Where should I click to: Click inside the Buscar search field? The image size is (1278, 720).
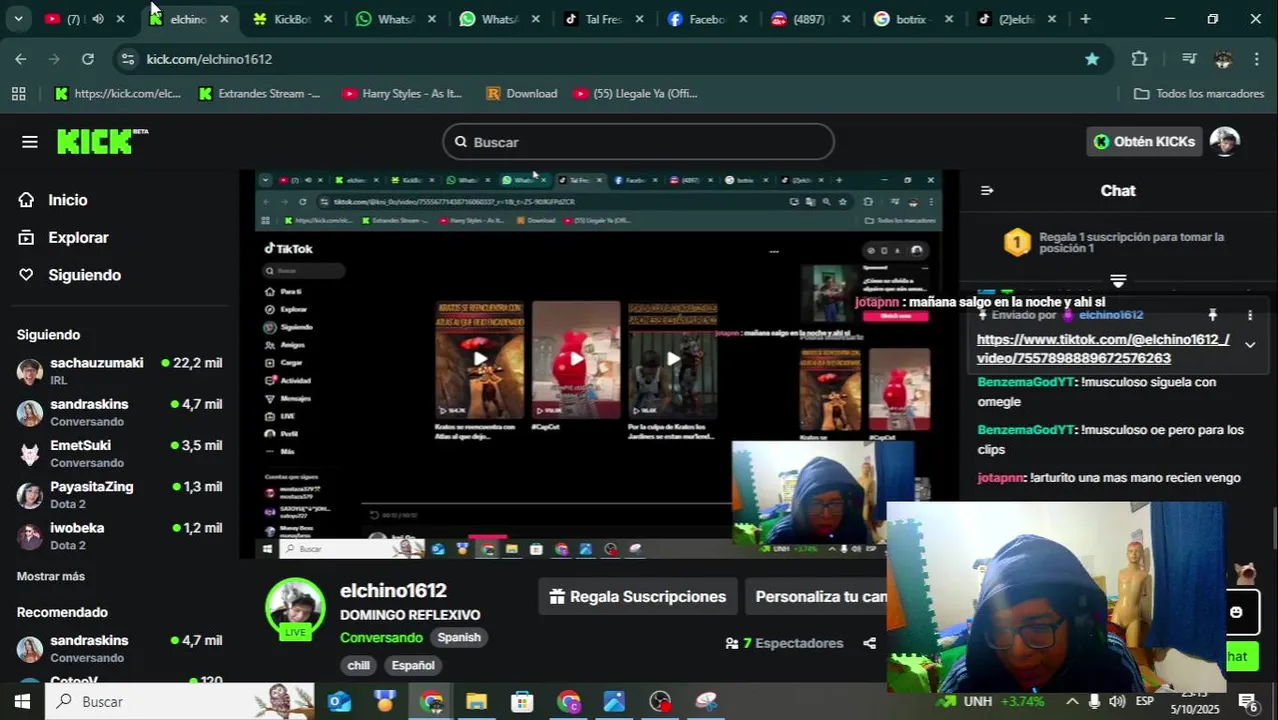tap(638, 142)
